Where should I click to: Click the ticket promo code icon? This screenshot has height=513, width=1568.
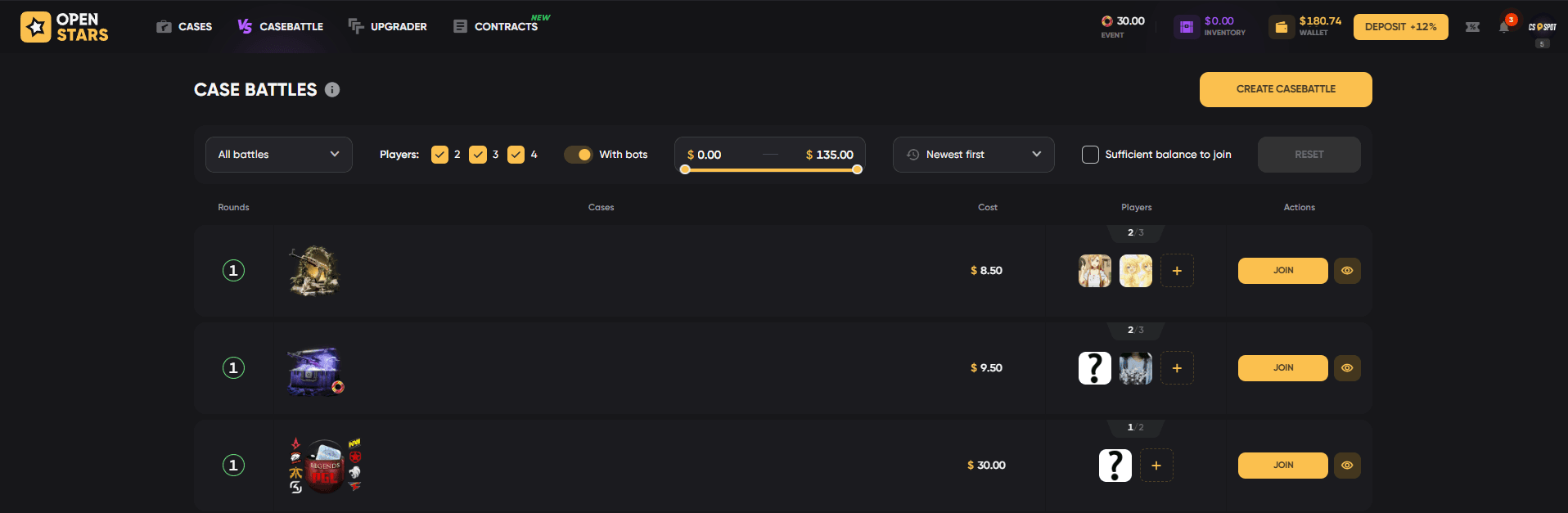[x=1472, y=27]
